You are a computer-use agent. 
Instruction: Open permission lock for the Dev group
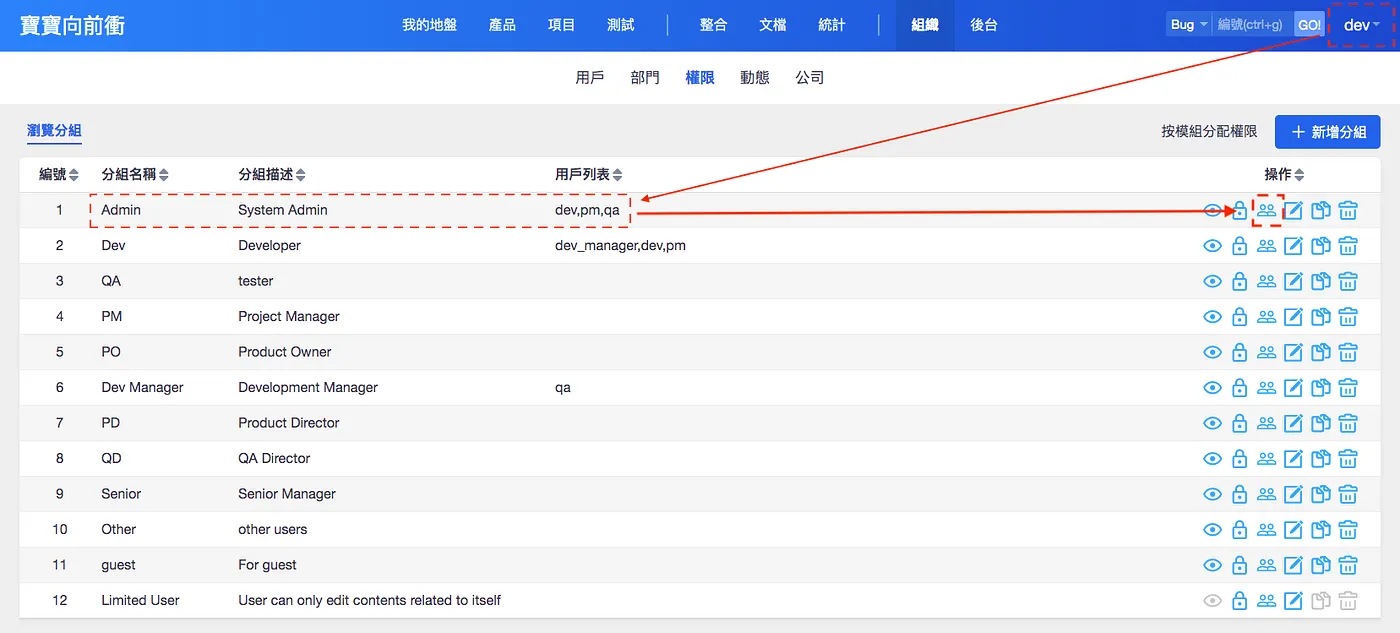click(x=1239, y=246)
